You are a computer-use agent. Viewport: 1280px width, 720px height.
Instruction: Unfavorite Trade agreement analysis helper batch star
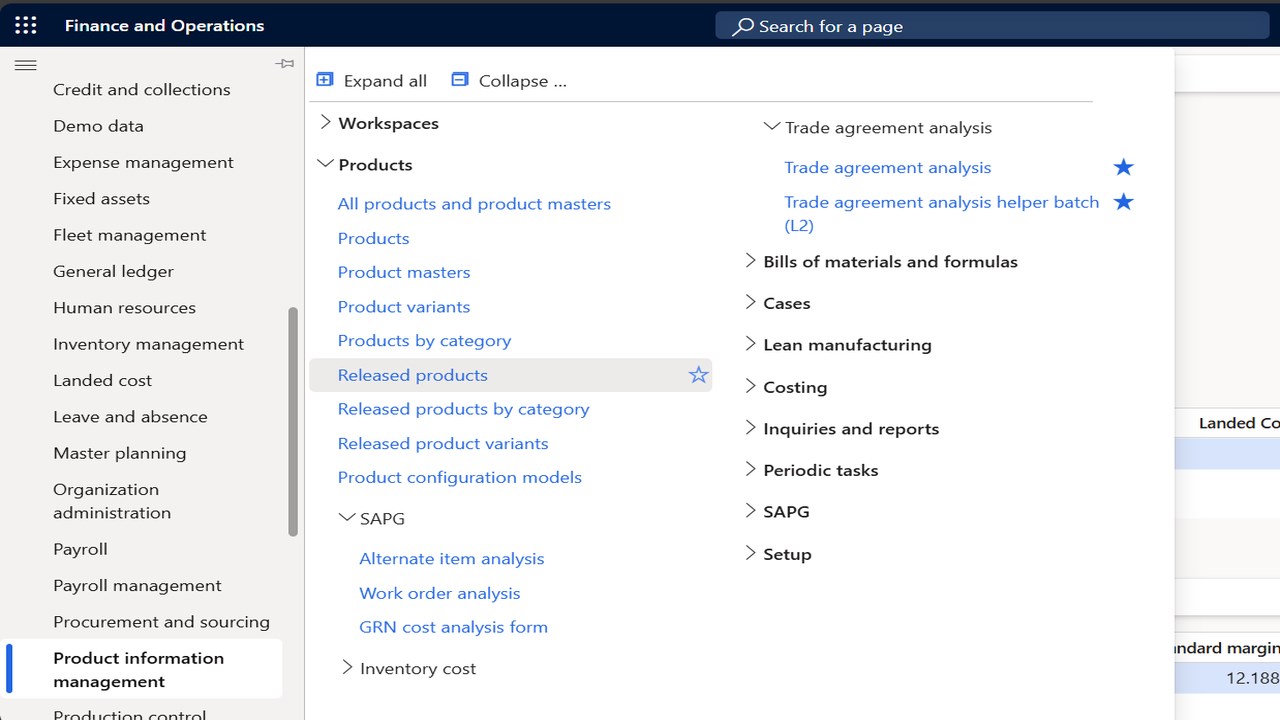pyautogui.click(x=1124, y=202)
